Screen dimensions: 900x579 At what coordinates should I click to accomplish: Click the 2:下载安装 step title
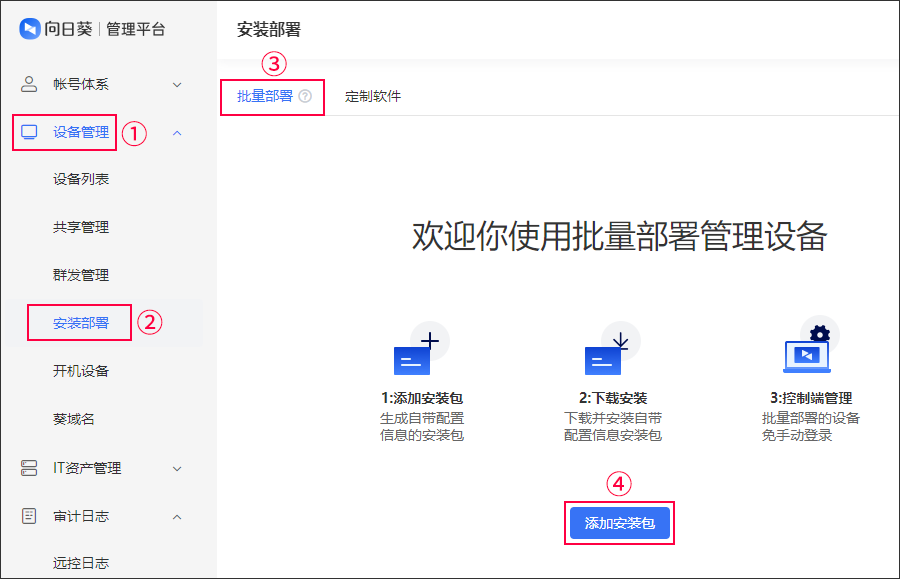[613, 398]
